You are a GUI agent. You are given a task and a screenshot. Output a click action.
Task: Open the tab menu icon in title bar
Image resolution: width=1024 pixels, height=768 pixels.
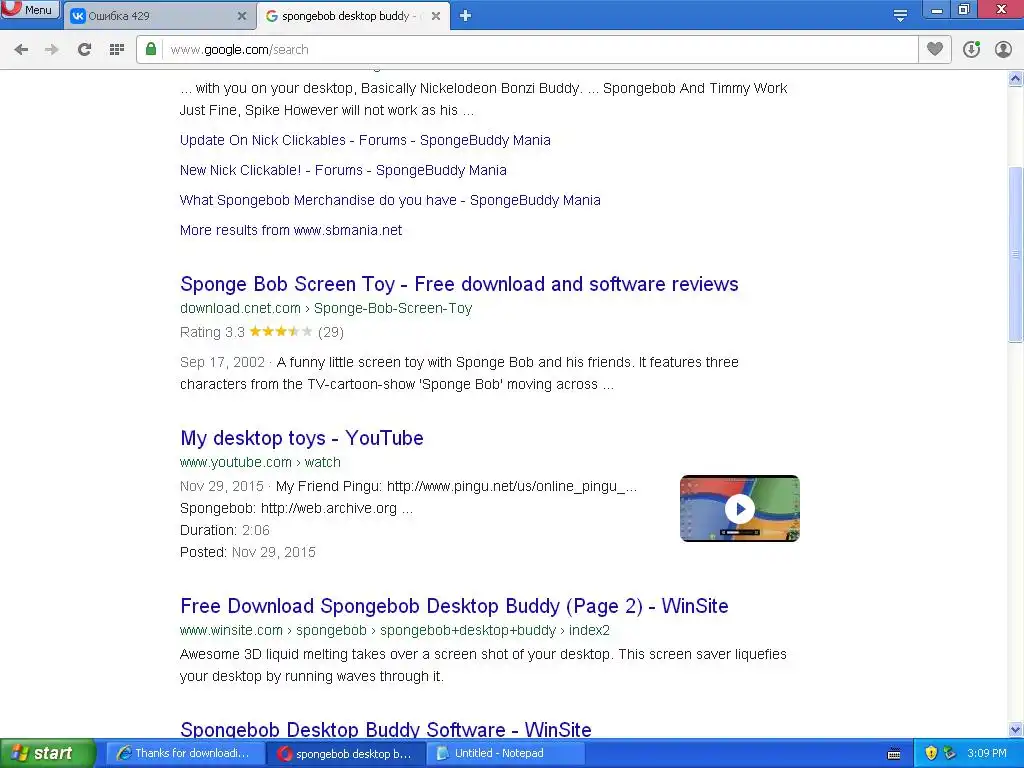coord(900,16)
